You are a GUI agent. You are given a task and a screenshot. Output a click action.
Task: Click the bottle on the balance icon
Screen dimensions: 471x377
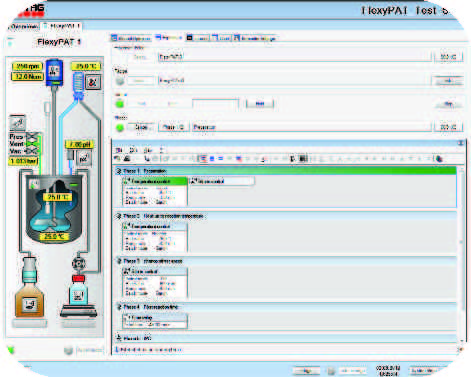tap(78, 295)
